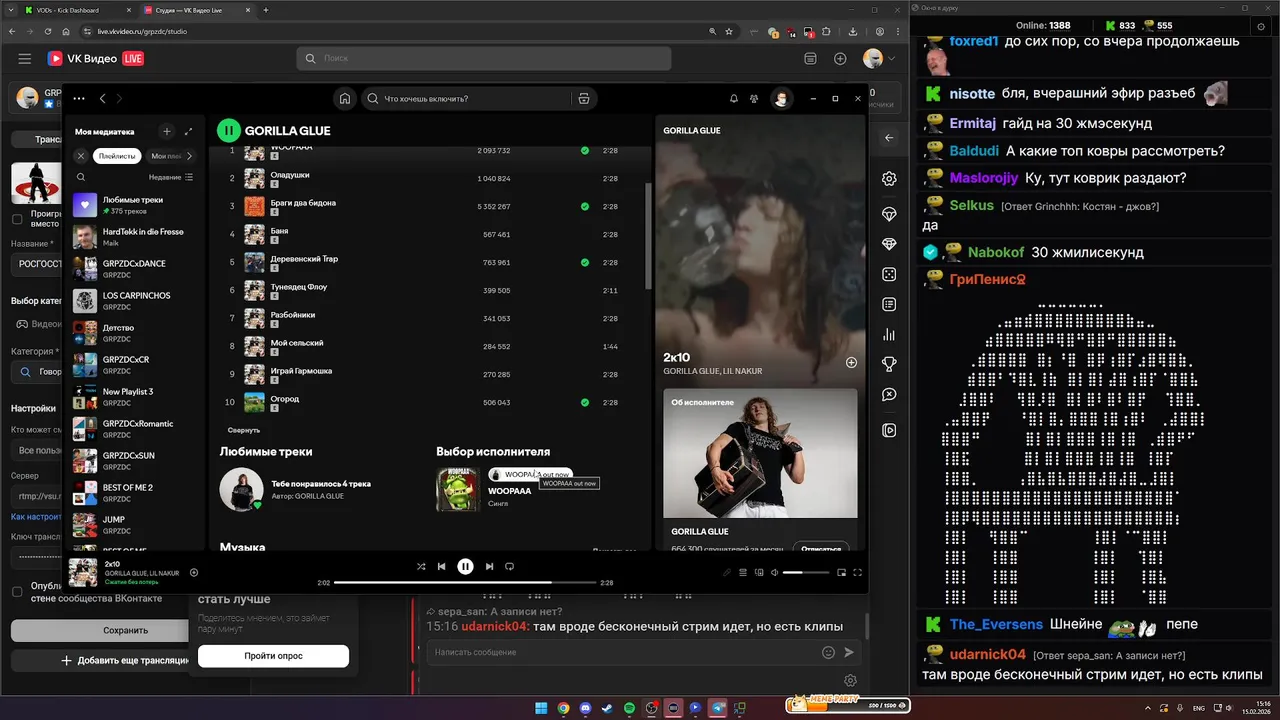Viewport: 1280px width, 720px height.
Task: Click the Сохранить button in VK Studio
Action: pyautogui.click(x=98, y=630)
